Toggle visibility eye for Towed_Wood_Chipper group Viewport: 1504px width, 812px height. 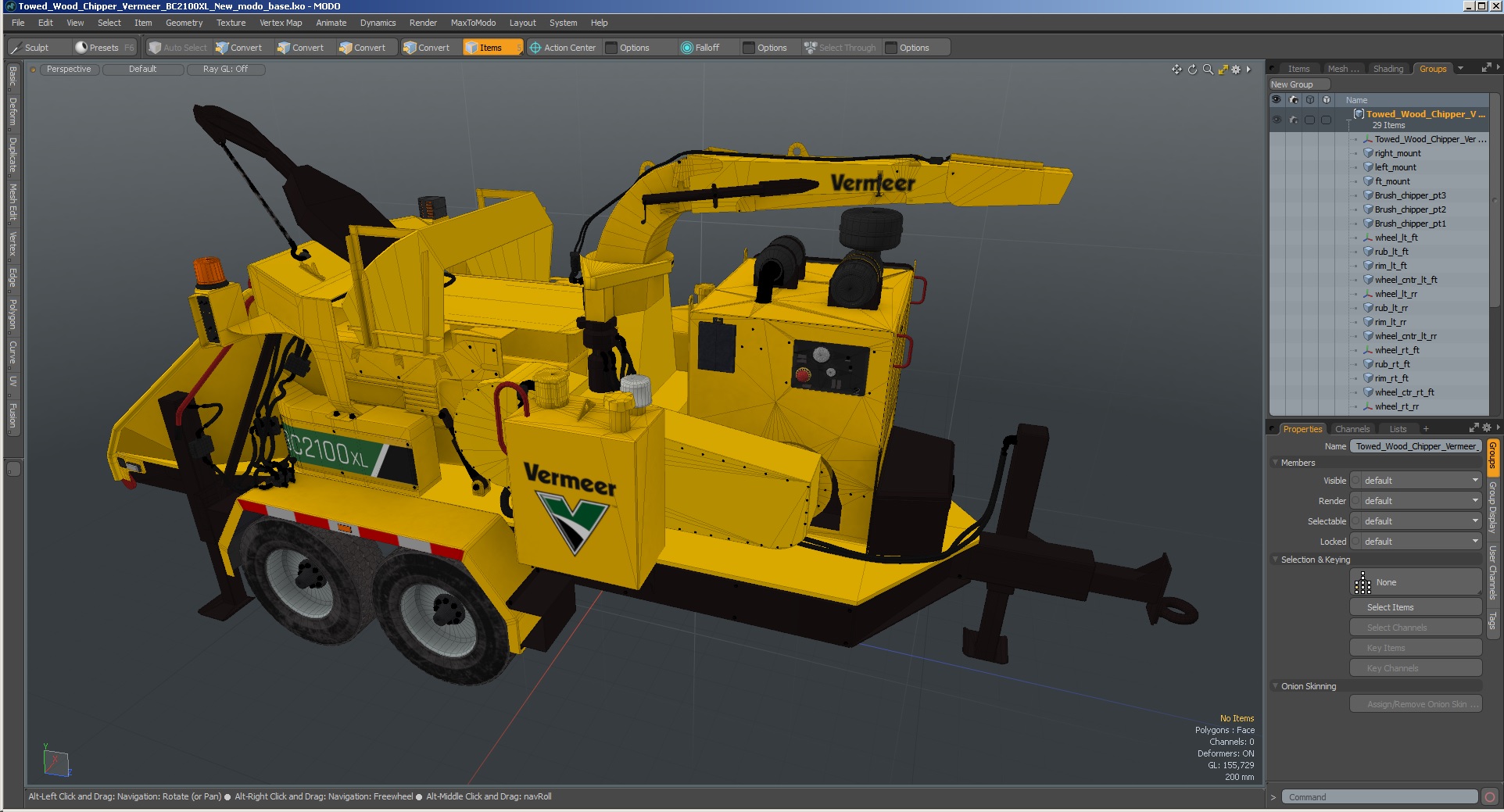1277,120
